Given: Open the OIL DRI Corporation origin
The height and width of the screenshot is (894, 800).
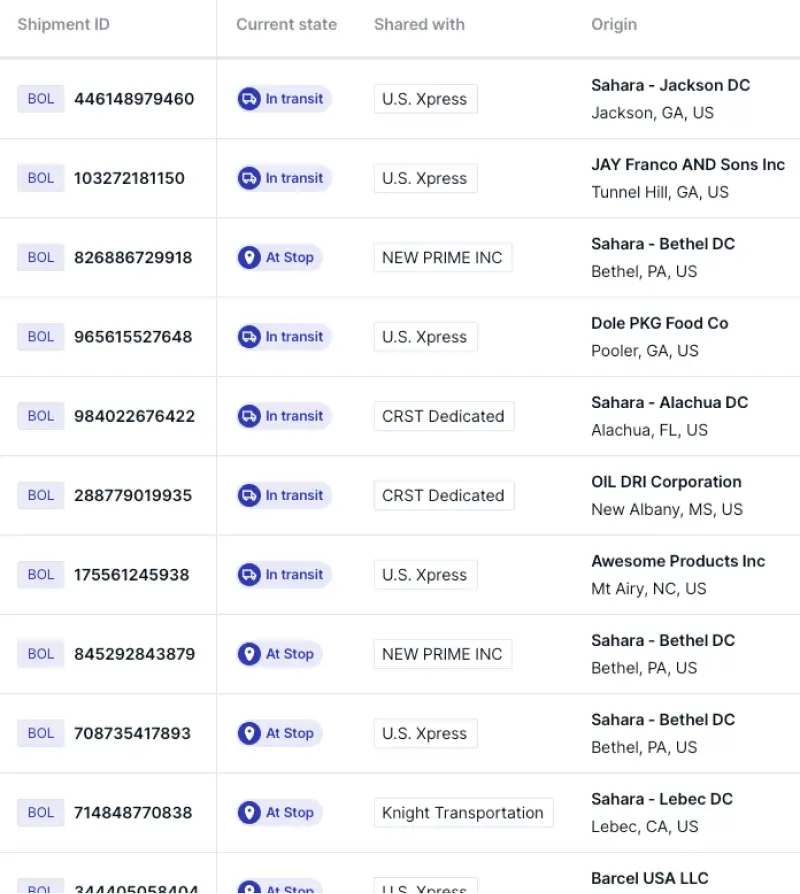Looking at the screenshot, I should tap(666, 482).
